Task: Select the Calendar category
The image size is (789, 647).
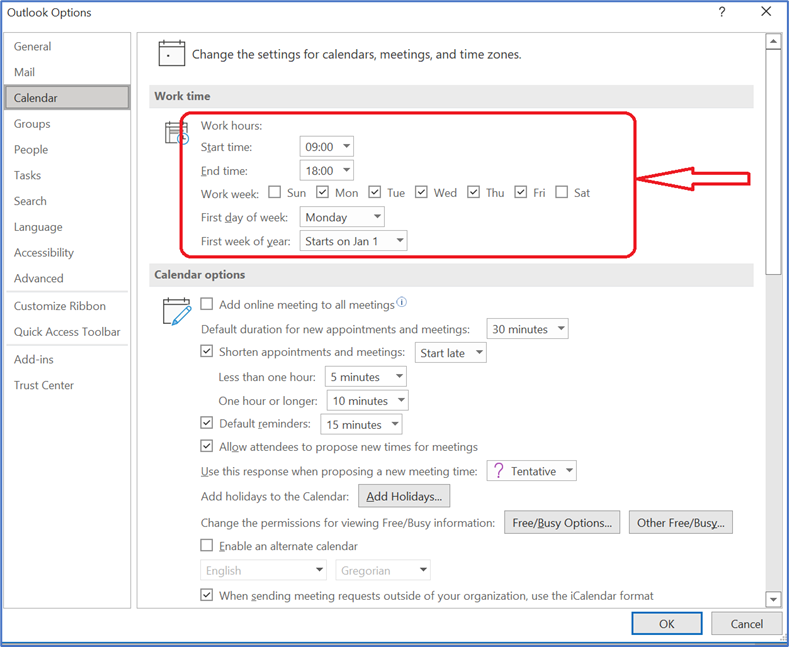Action: (x=67, y=98)
